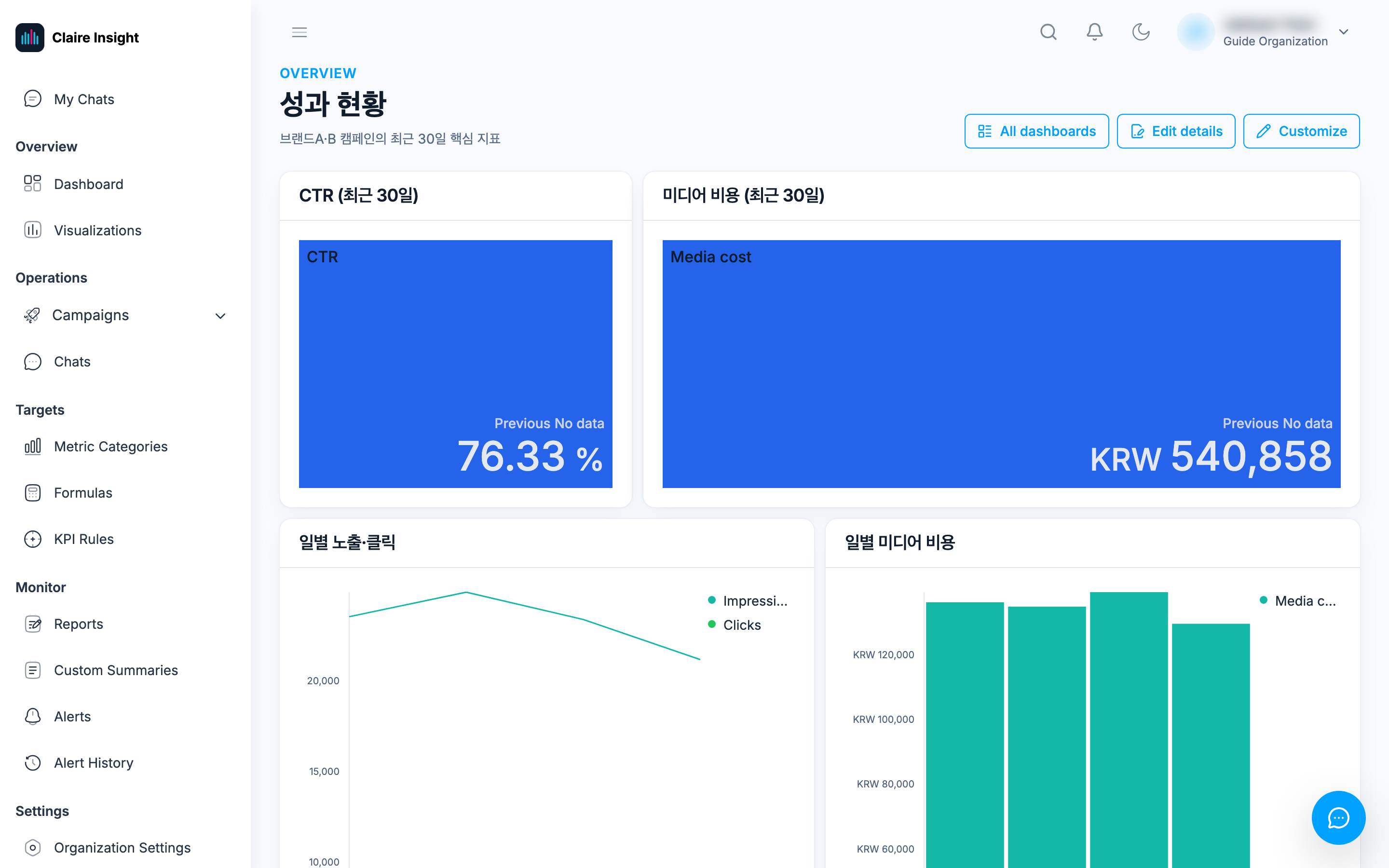Image resolution: width=1389 pixels, height=868 pixels.
Task: Click the '일별 노출·클릭' chart title
Action: [x=347, y=542]
